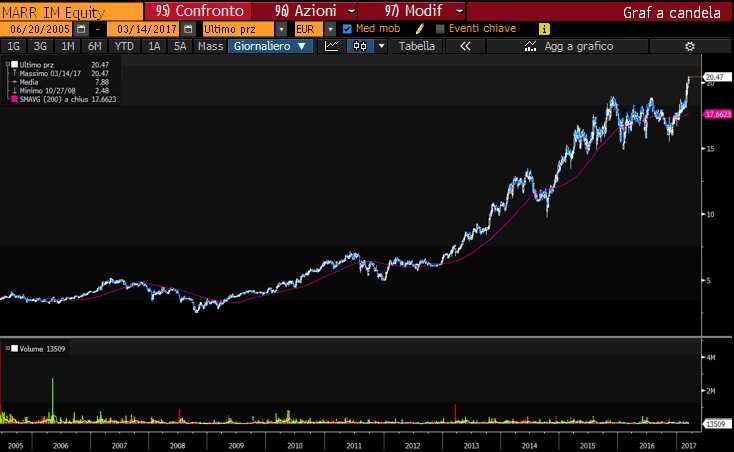Toggle the Med mob checkbox
Image resolution: width=734 pixels, height=452 pixels.
pyautogui.click(x=347, y=29)
